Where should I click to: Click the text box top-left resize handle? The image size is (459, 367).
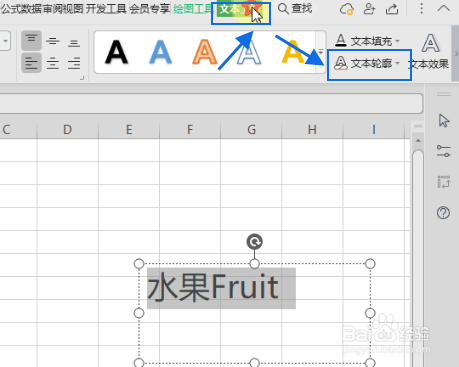pyautogui.click(x=139, y=264)
